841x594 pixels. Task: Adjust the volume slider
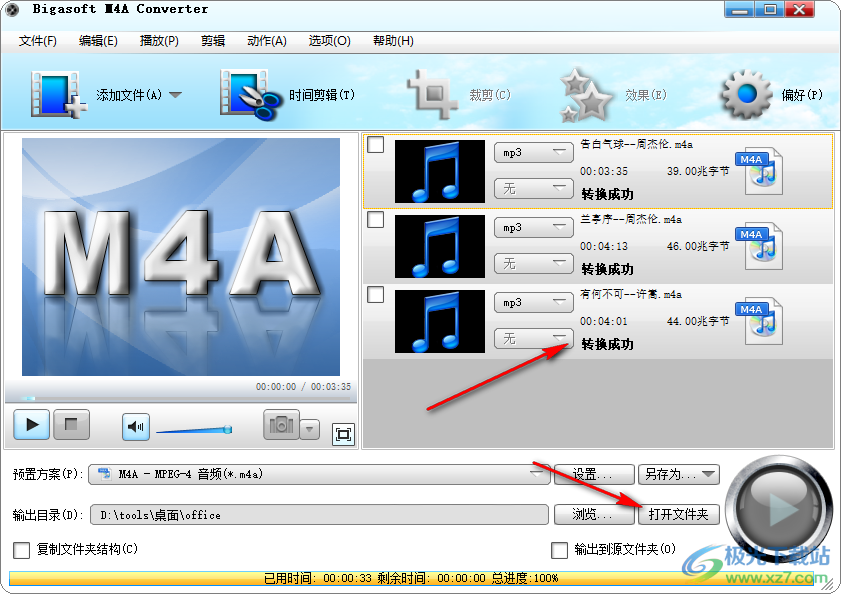tap(194, 430)
